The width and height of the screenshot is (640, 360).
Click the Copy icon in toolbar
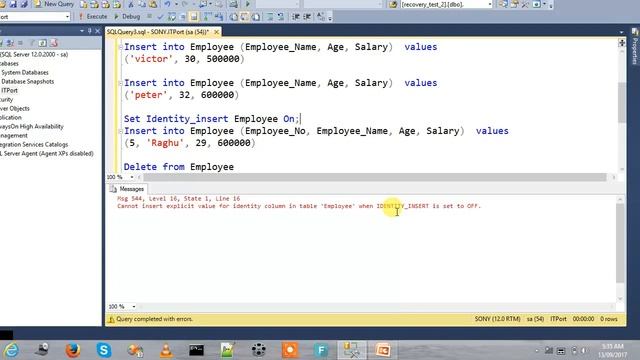[x=142, y=4]
